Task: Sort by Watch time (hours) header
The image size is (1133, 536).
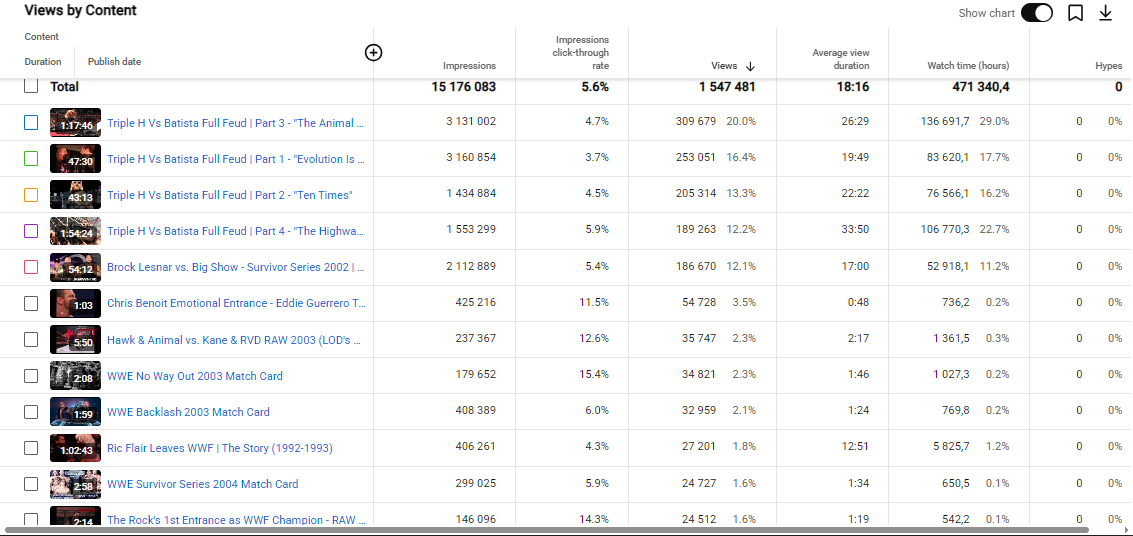Action: pos(968,66)
